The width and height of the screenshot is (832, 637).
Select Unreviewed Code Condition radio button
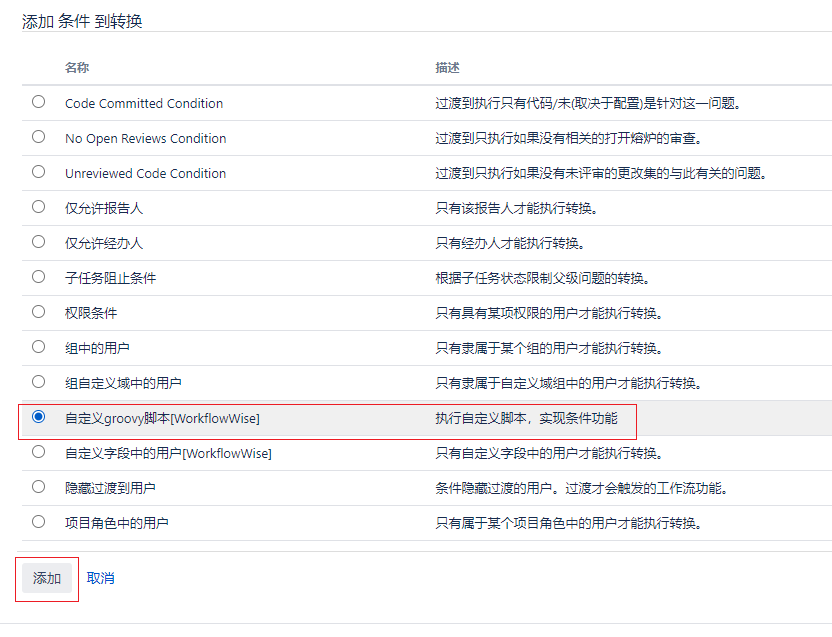(38, 172)
